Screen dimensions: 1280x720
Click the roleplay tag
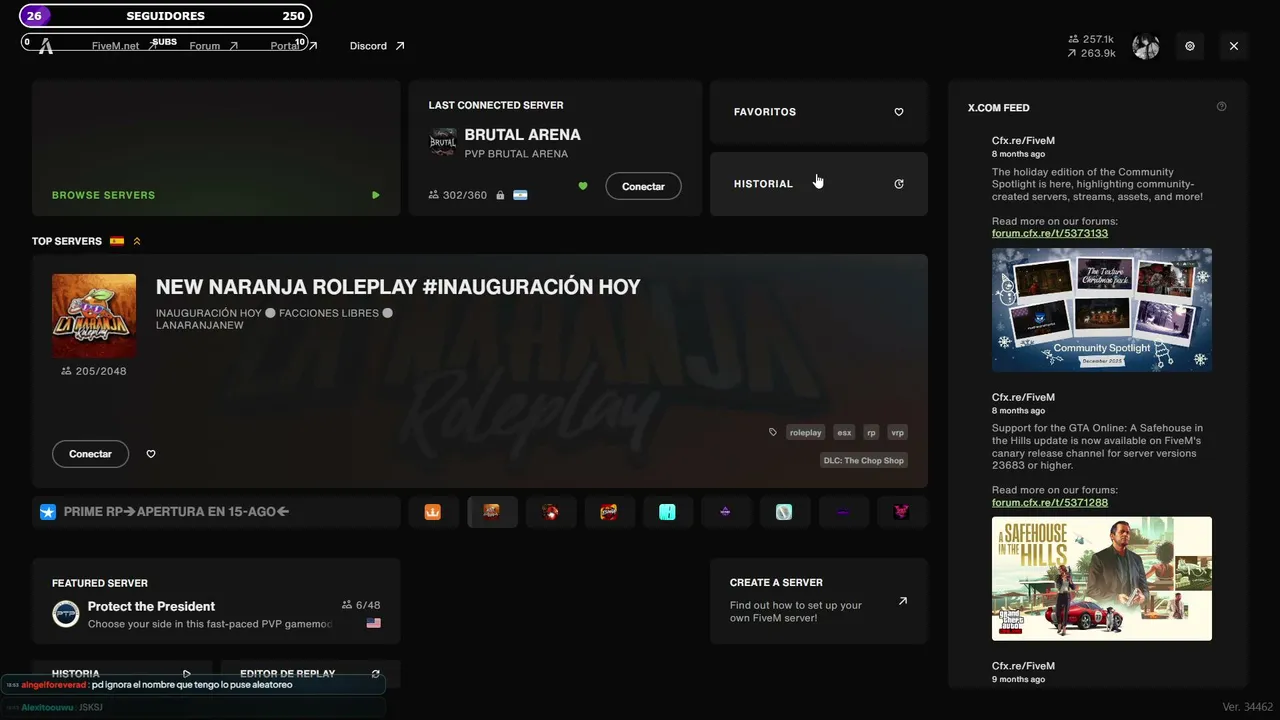[805, 433]
